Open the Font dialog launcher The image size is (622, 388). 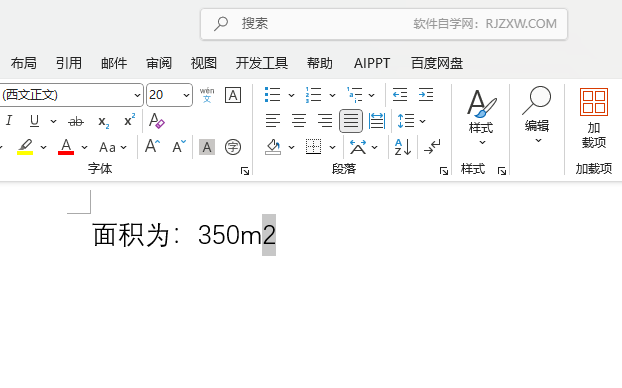(245, 171)
